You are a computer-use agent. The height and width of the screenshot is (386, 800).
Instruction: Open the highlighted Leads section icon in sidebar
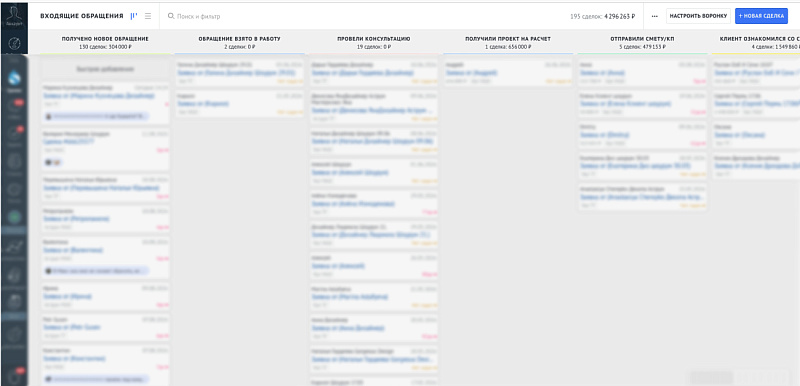[14, 79]
